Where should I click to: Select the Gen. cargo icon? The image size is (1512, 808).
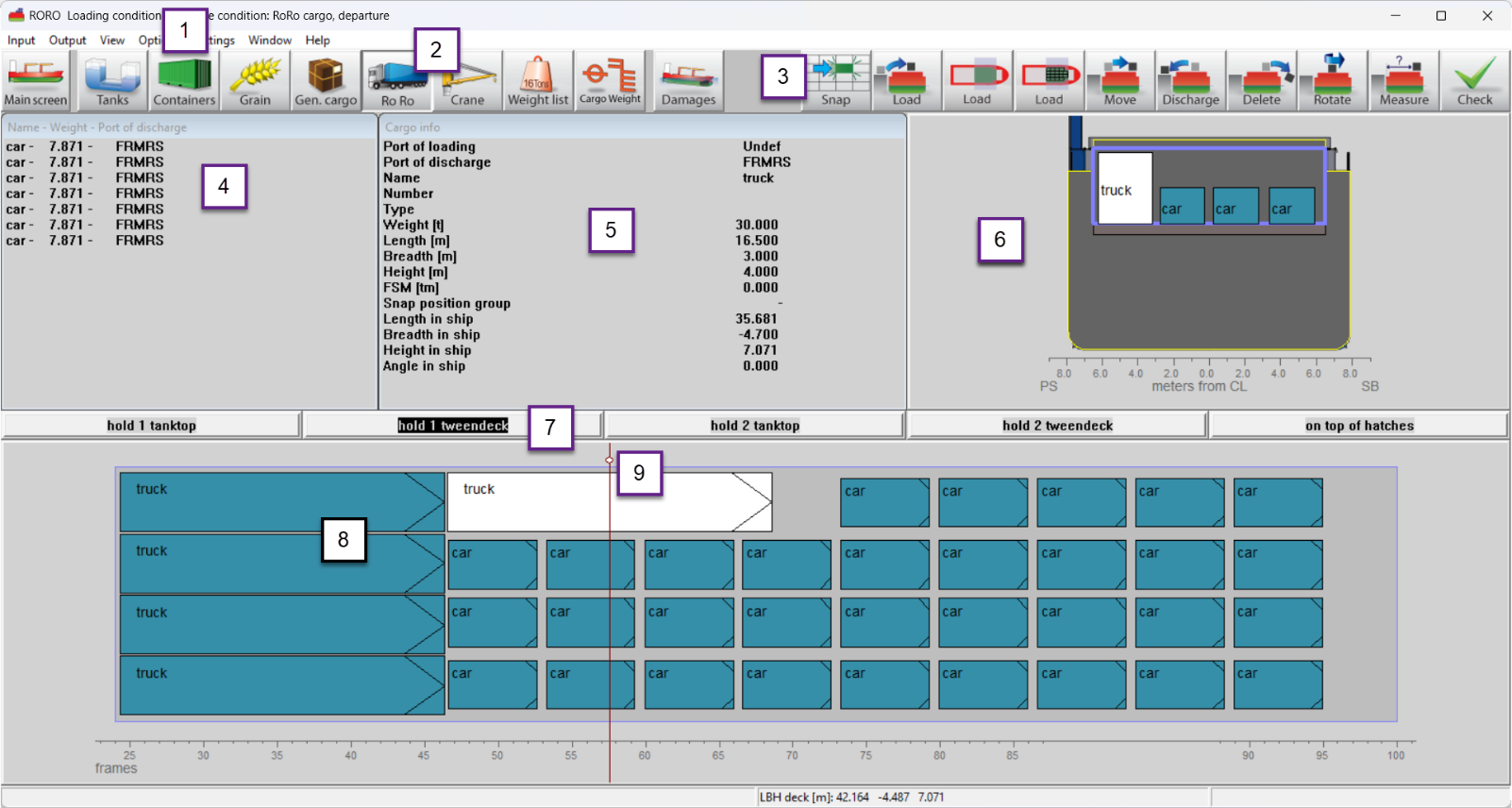point(326,81)
